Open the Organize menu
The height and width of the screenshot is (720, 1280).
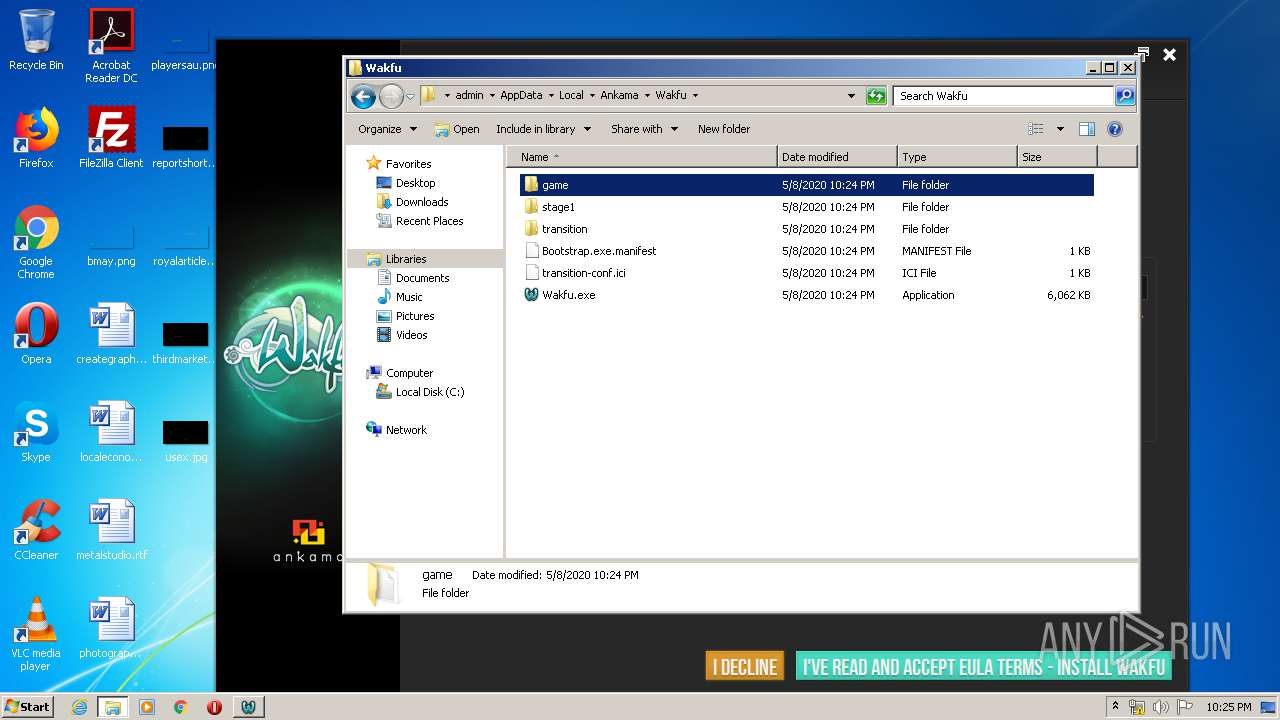[x=387, y=129]
